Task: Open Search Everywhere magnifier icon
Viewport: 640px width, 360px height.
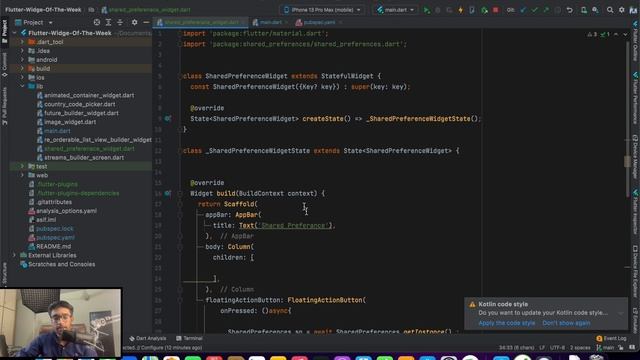Action: pyautogui.click(x=610, y=10)
